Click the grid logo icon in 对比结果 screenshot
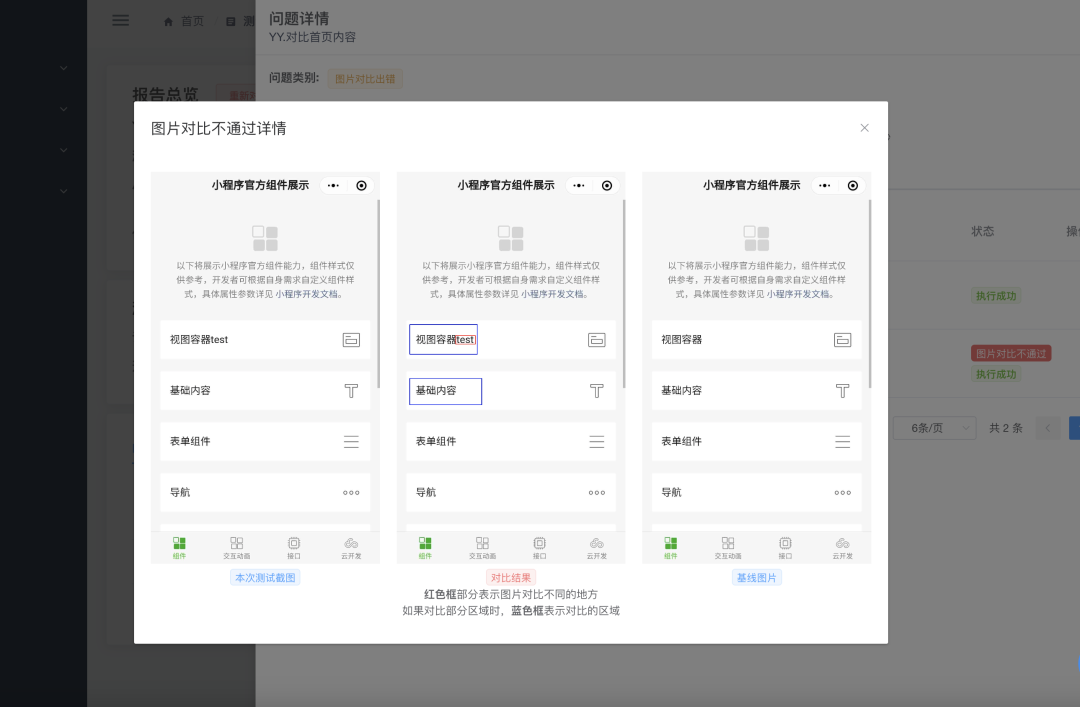Viewport: 1080px width, 707px height. point(511,238)
